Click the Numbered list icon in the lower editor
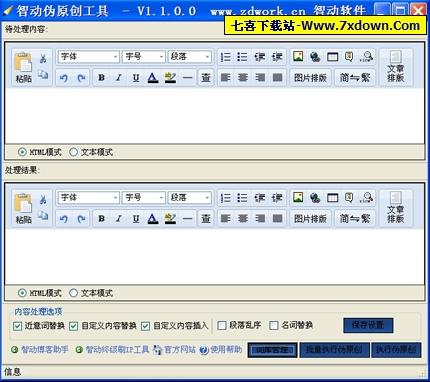Viewport: 430px width, 382px height. pos(226,198)
